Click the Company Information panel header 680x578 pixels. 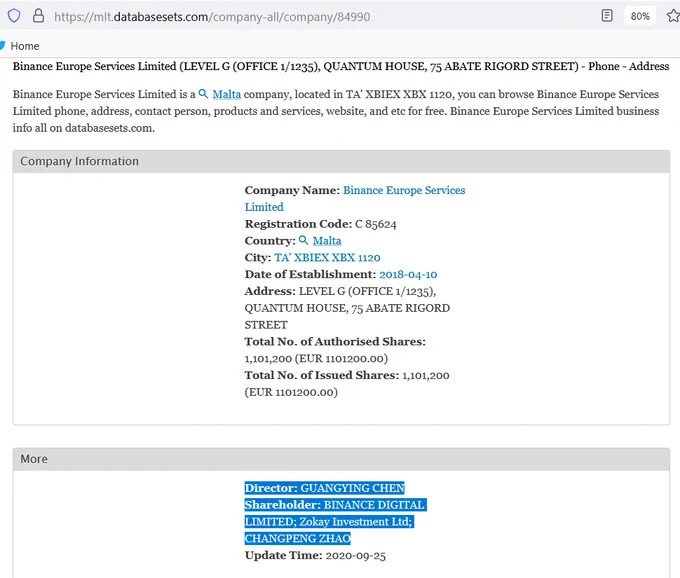pyautogui.click(x=341, y=161)
